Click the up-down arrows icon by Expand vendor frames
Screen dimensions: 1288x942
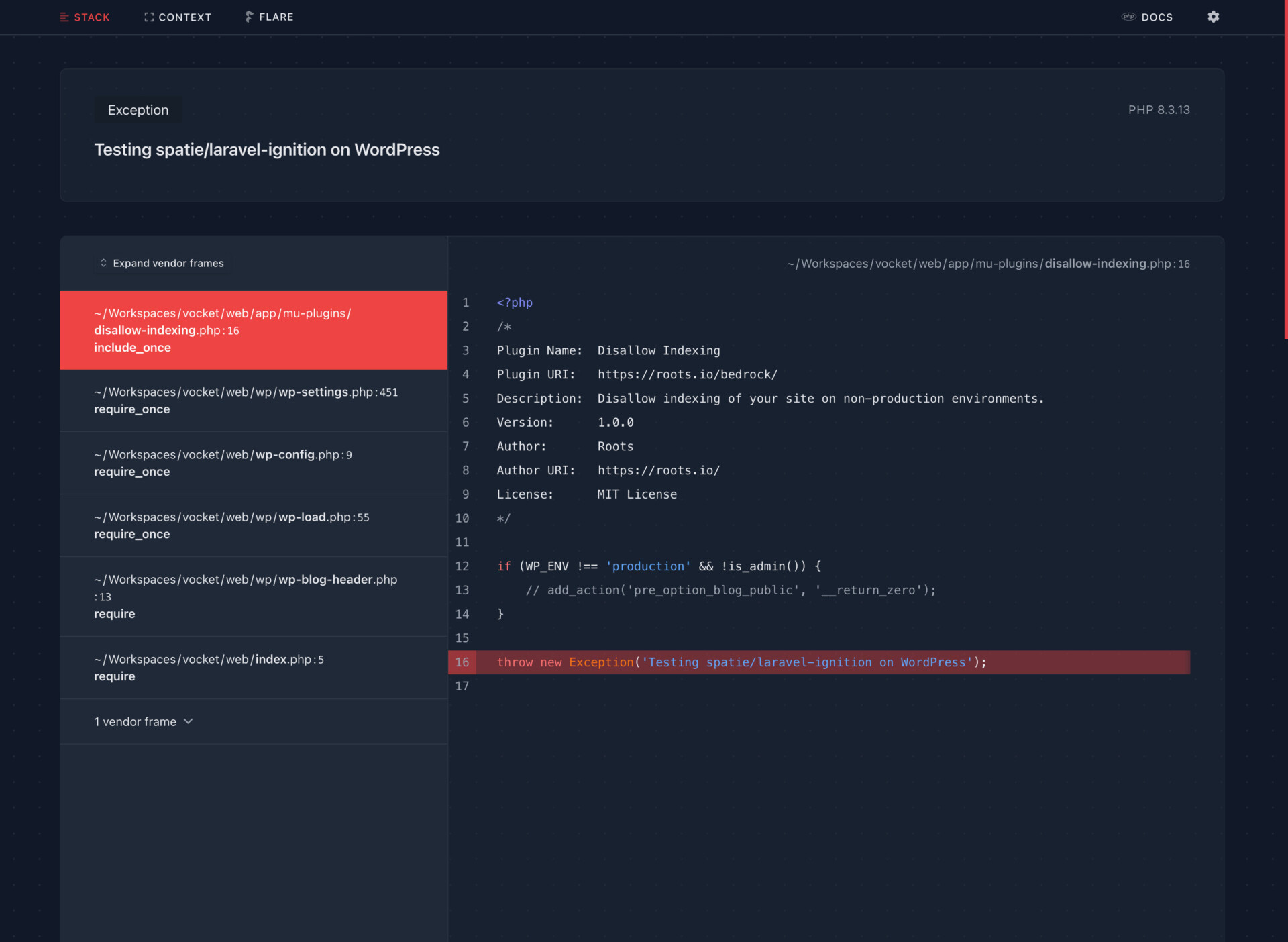[103, 263]
